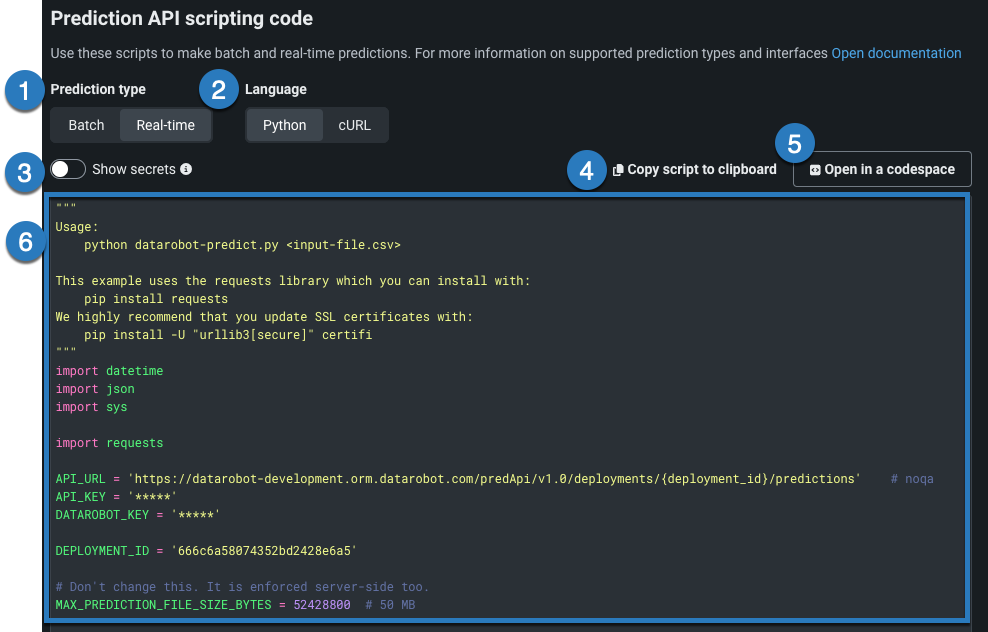Select Real-time prediction type
Viewport: 988px width, 632px height.
166,125
